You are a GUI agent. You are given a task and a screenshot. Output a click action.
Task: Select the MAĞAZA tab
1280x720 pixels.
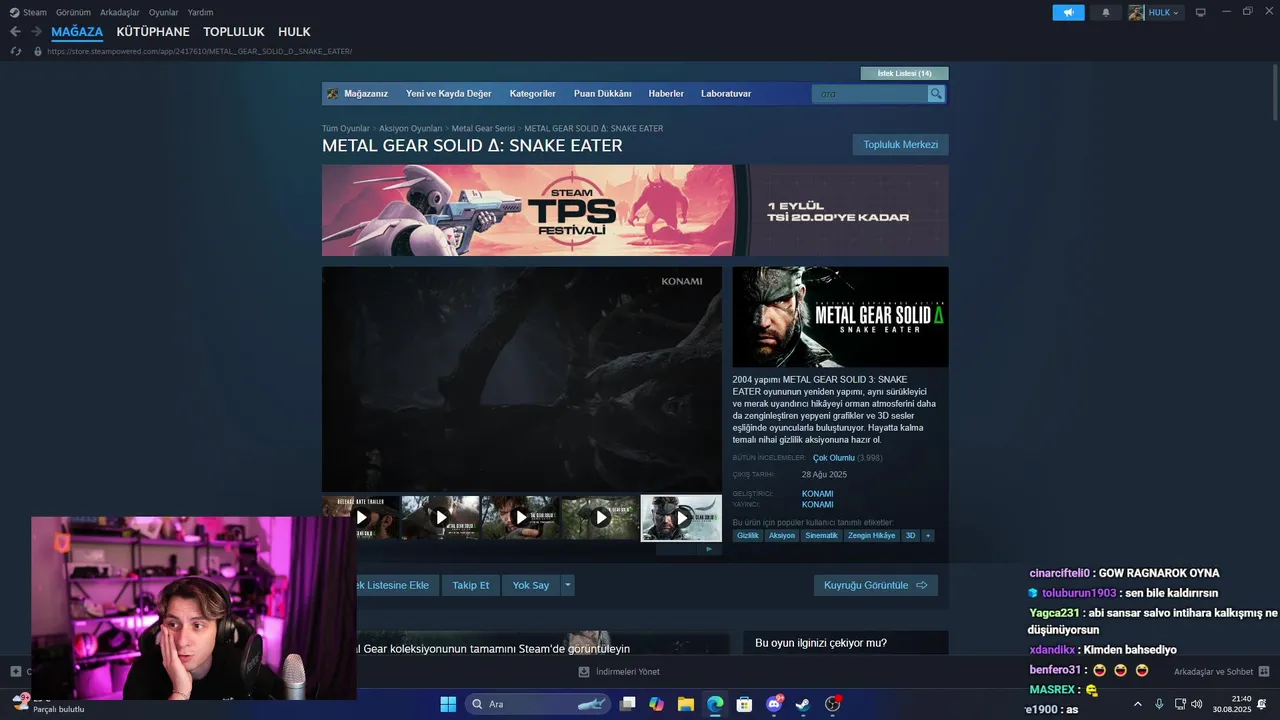point(77,32)
